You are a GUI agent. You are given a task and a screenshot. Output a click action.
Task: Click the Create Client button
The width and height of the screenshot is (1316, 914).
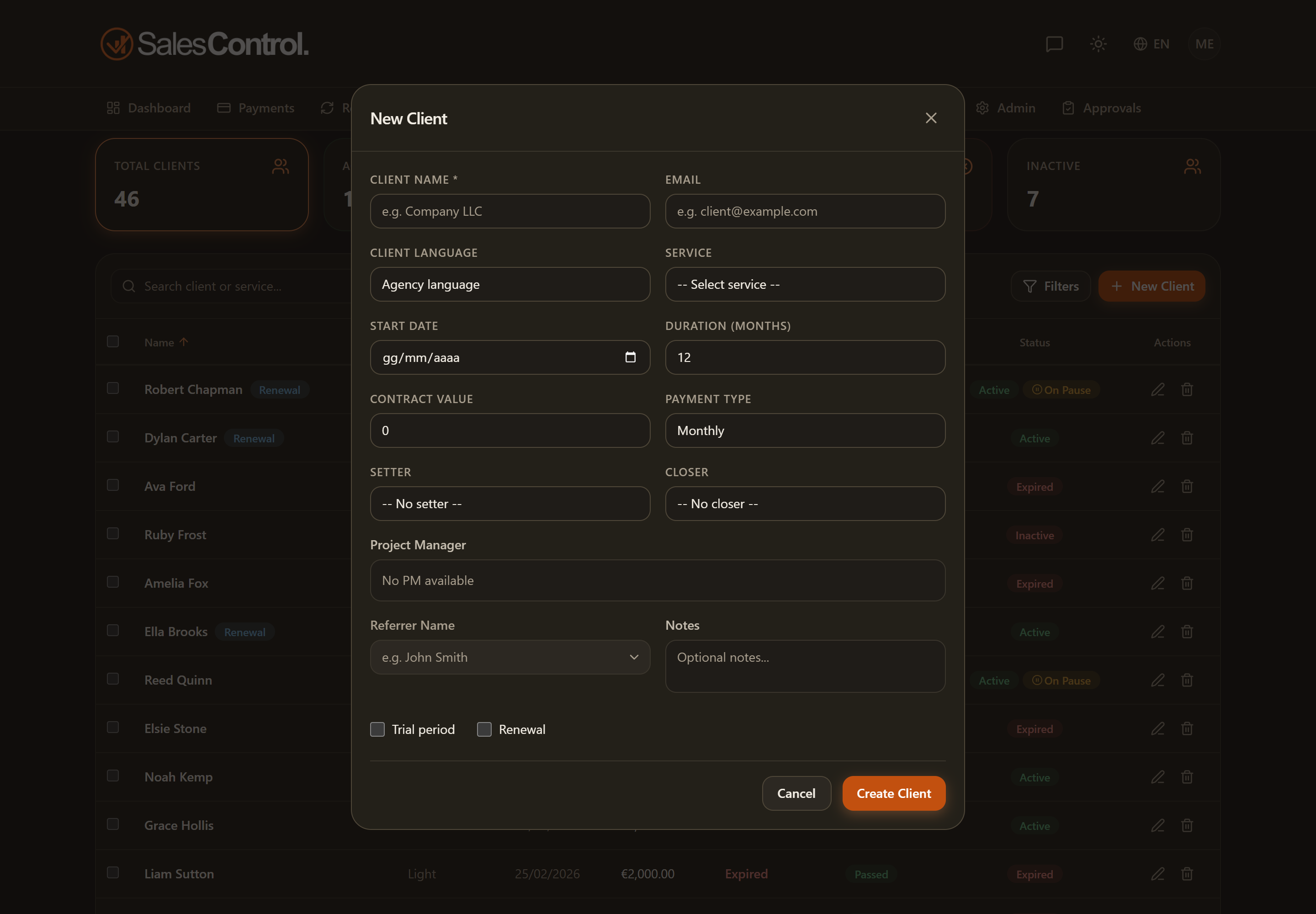[893, 793]
